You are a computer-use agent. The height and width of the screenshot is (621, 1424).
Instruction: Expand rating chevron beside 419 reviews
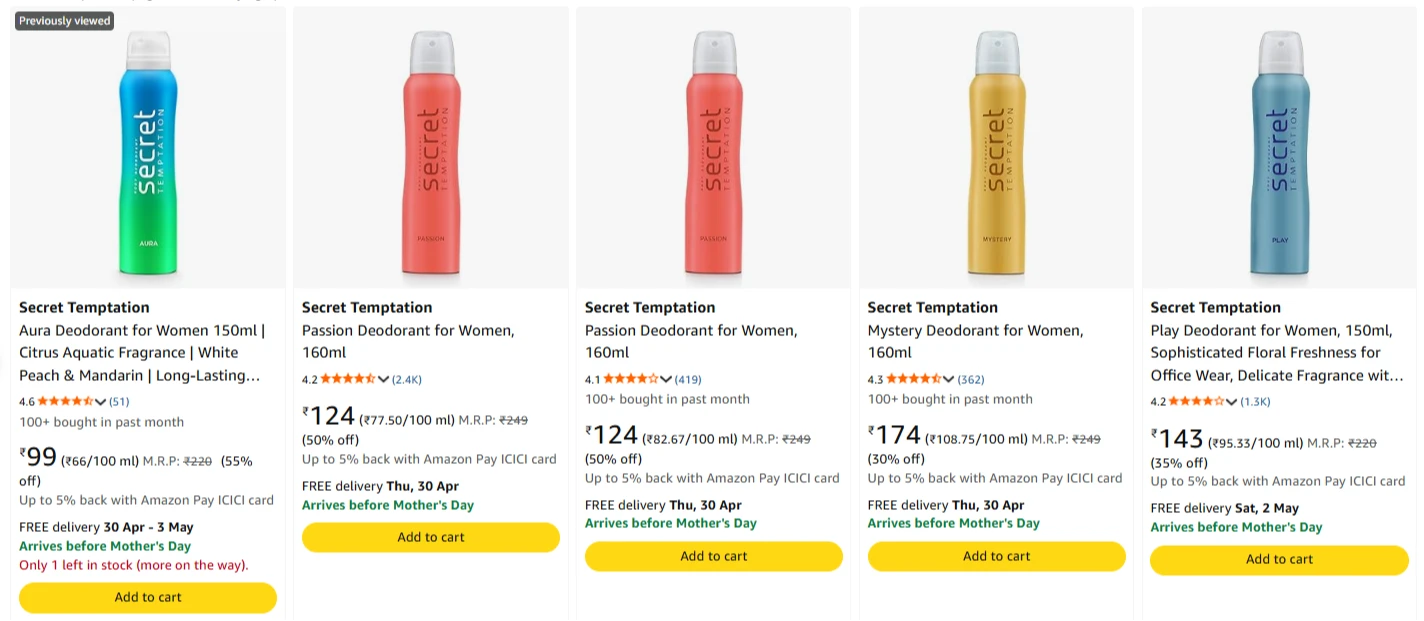pos(666,379)
